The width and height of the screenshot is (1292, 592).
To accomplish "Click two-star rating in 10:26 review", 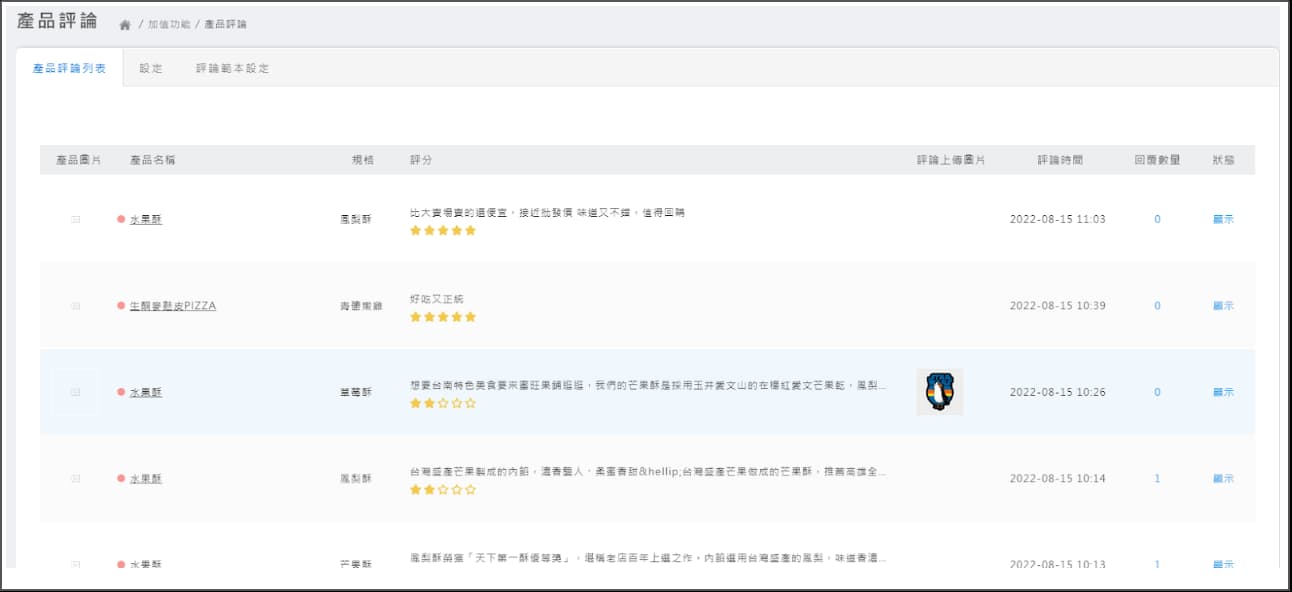I will pos(443,404).
